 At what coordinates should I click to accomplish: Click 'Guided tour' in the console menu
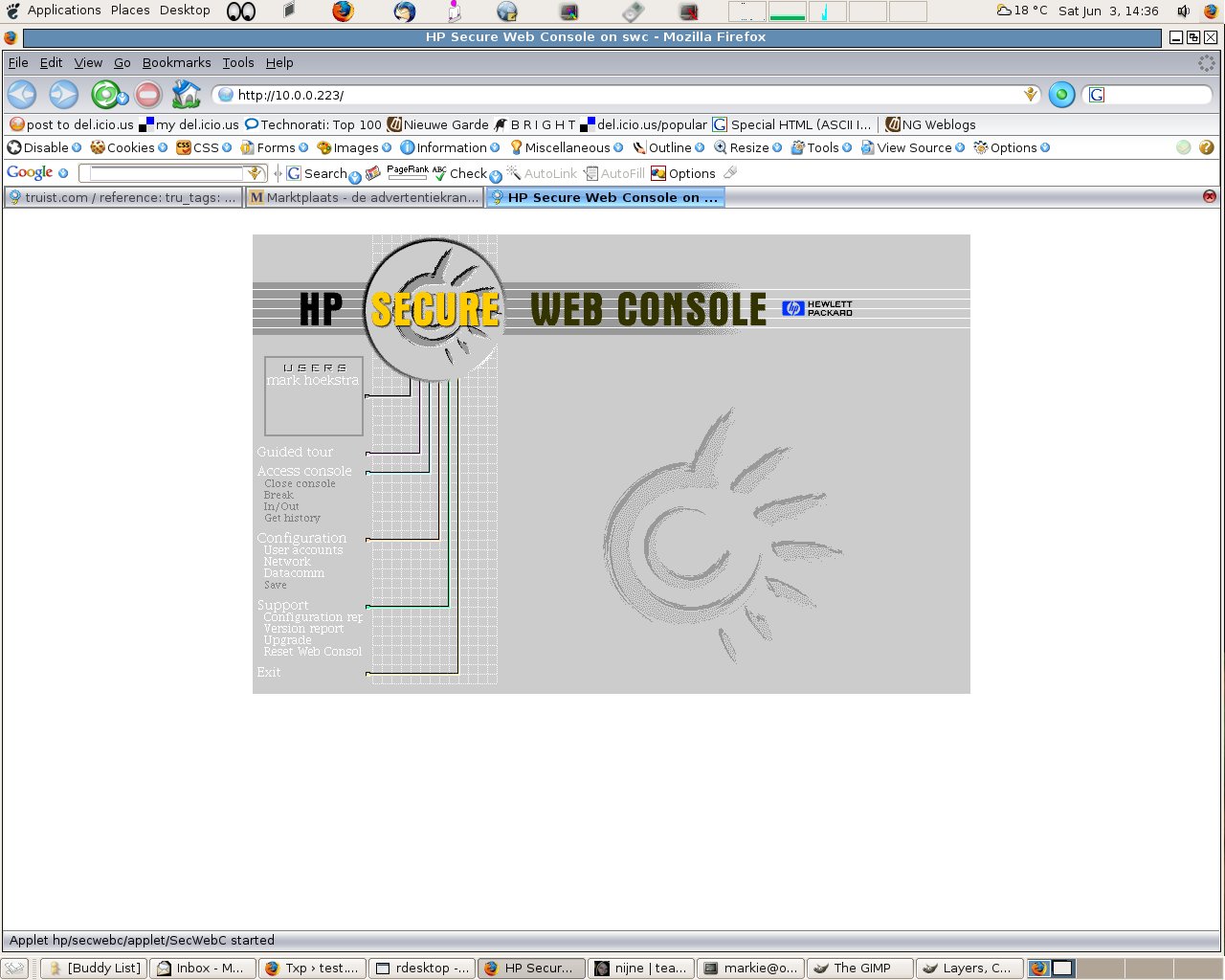point(295,452)
